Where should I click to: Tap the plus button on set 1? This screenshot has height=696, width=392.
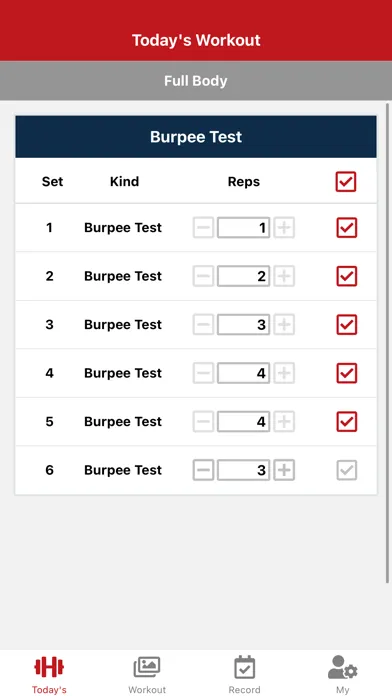(x=284, y=228)
